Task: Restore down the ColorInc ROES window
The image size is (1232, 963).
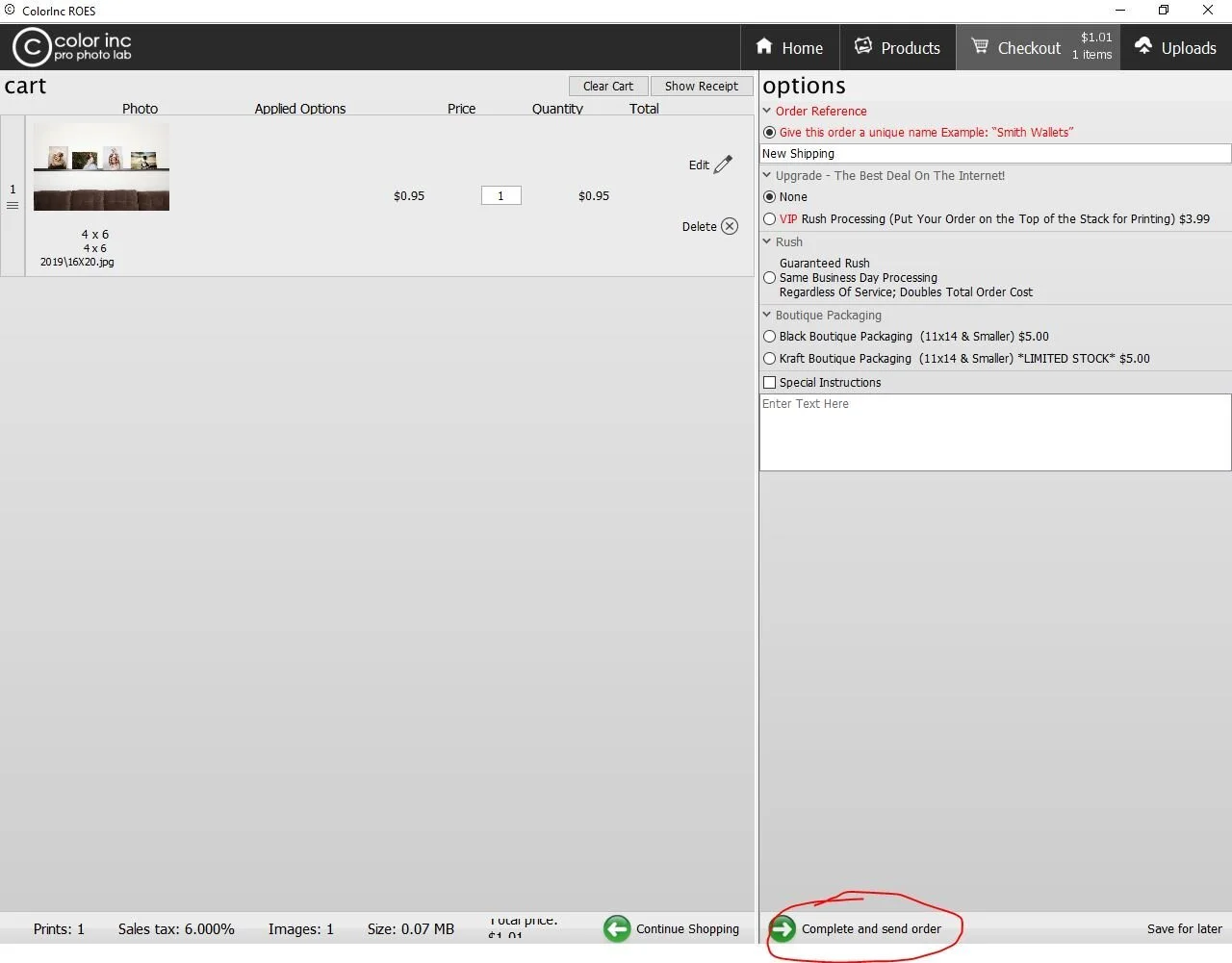Action: pyautogui.click(x=1164, y=11)
